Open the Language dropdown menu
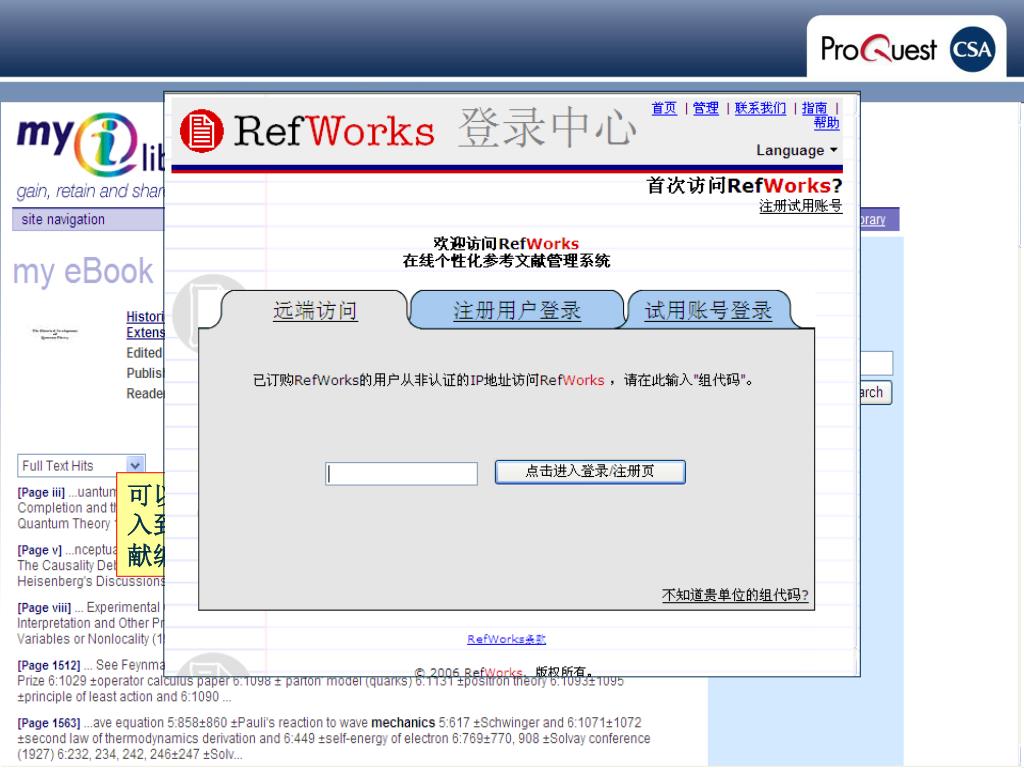Viewport: 1024px width, 768px height. [x=797, y=150]
